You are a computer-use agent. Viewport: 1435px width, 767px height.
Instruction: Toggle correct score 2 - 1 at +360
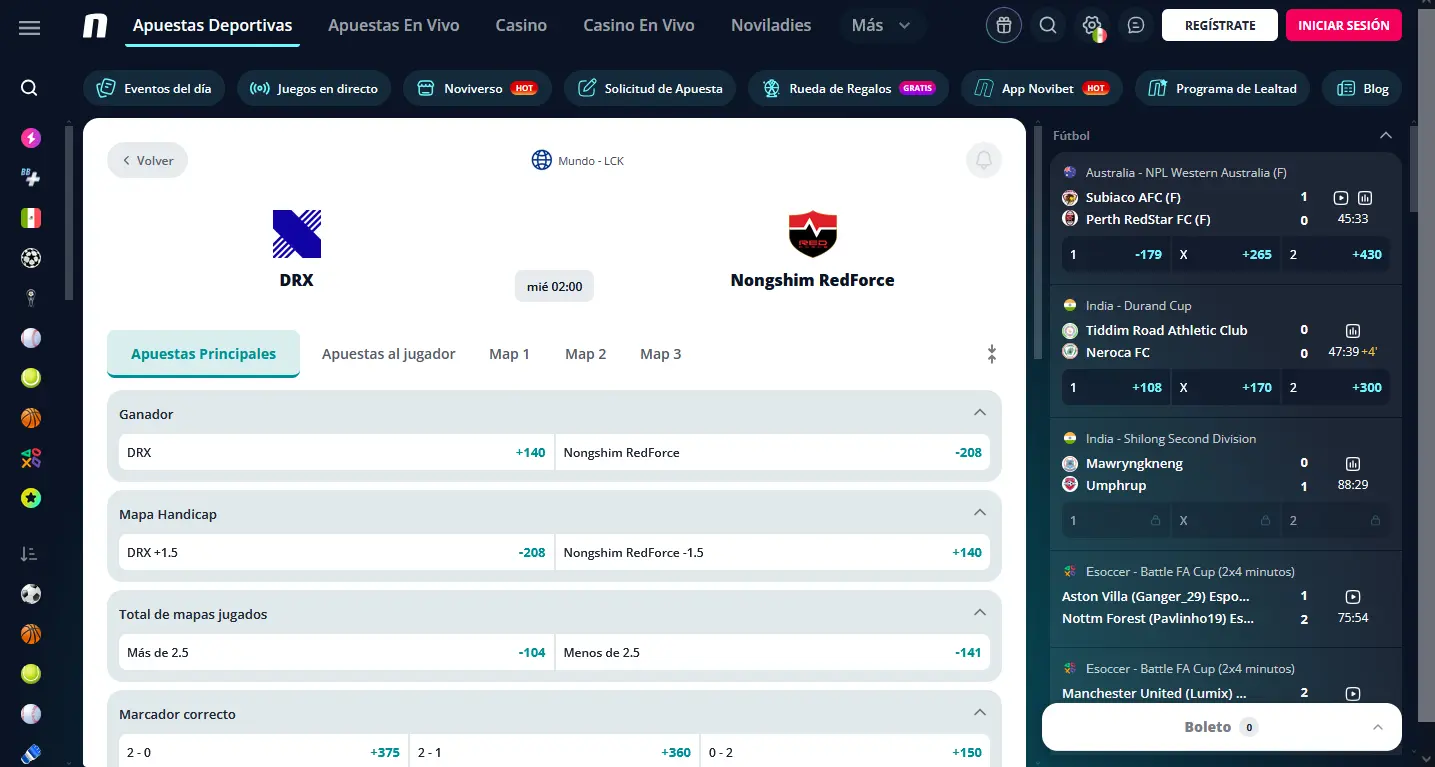point(554,751)
